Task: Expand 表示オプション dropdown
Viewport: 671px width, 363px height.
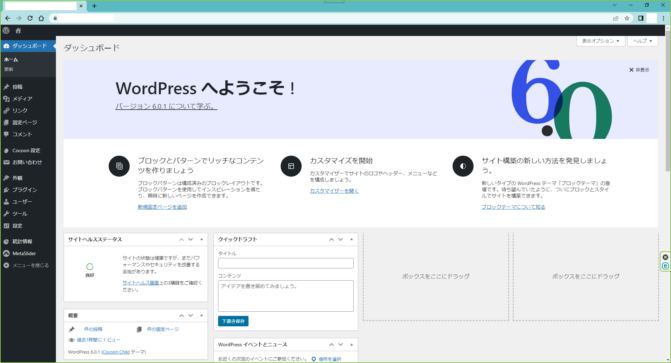Action: coord(601,41)
